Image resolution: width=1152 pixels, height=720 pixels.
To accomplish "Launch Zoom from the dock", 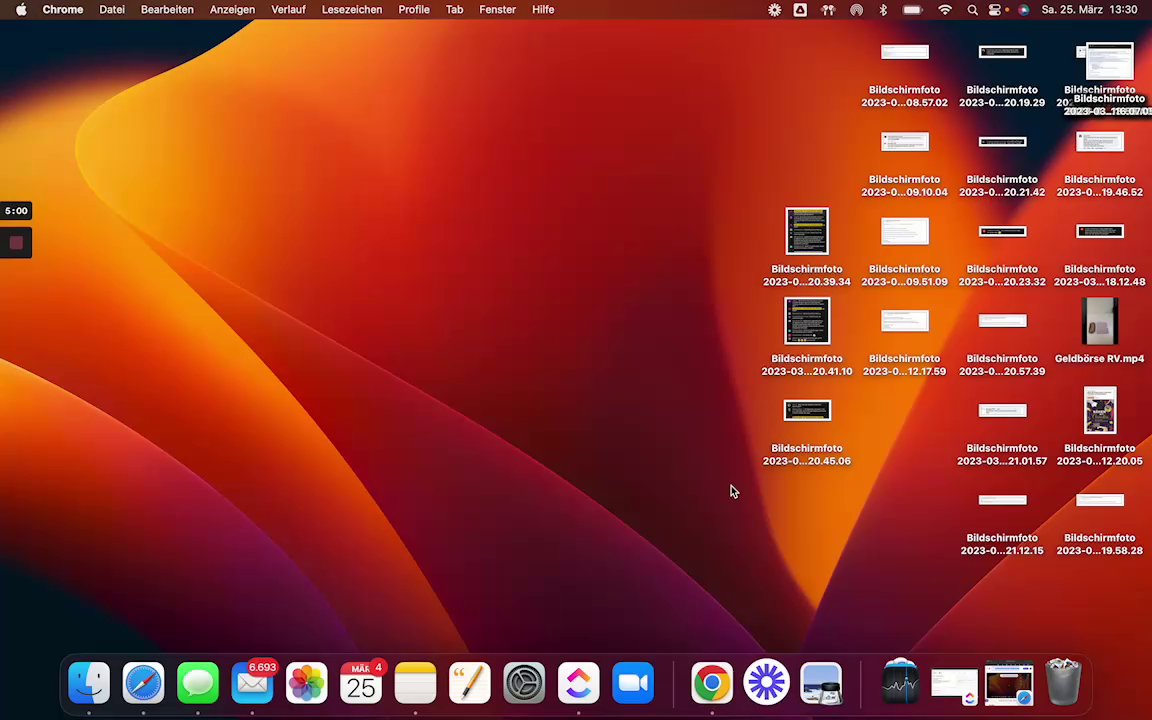I will pyautogui.click(x=633, y=683).
